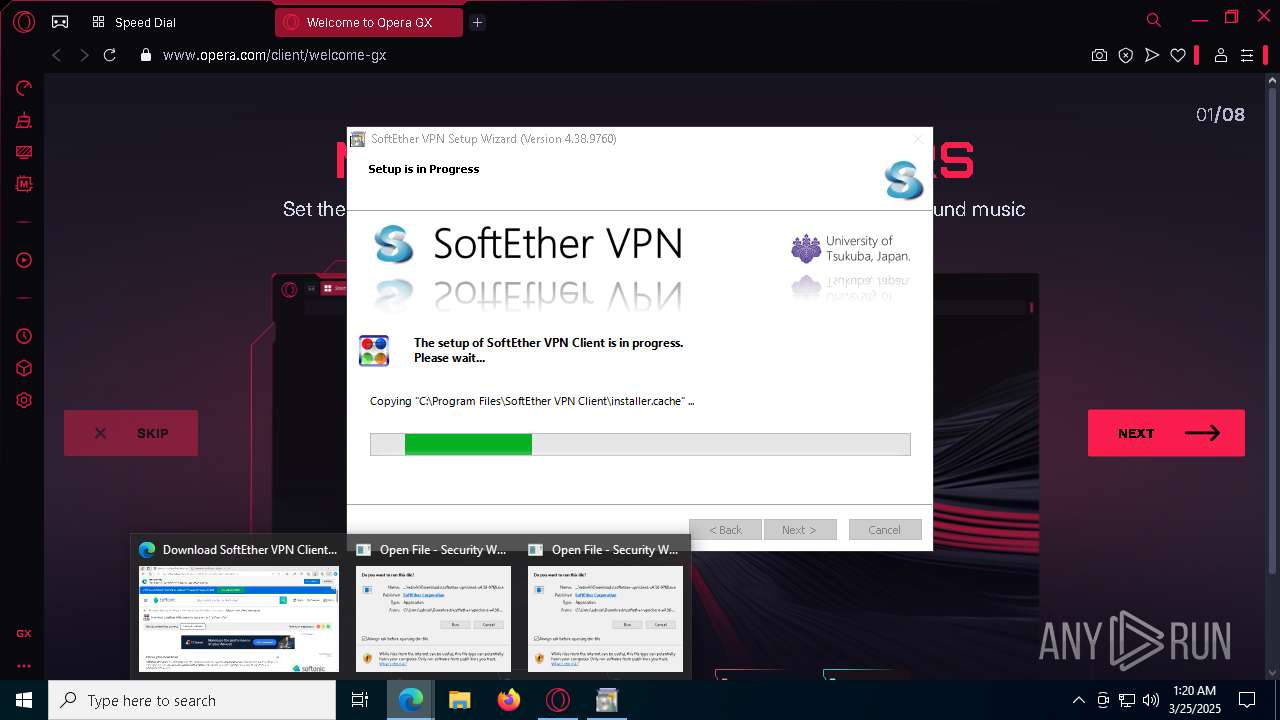Screen dimensions: 1280x720
Task: Launch Firefox from taskbar
Action: pos(508,700)
